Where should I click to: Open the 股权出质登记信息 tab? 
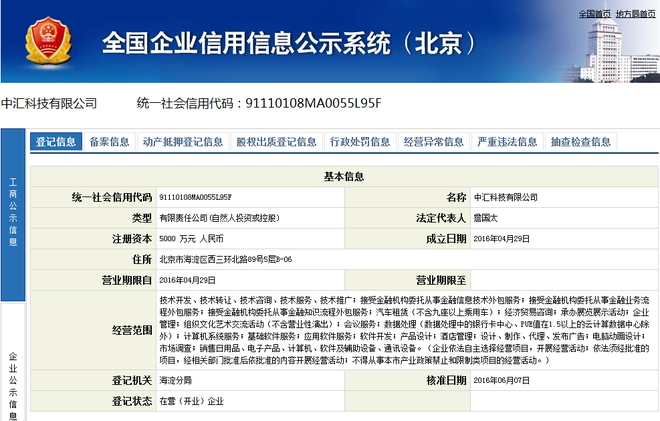[x=277, y=141]
